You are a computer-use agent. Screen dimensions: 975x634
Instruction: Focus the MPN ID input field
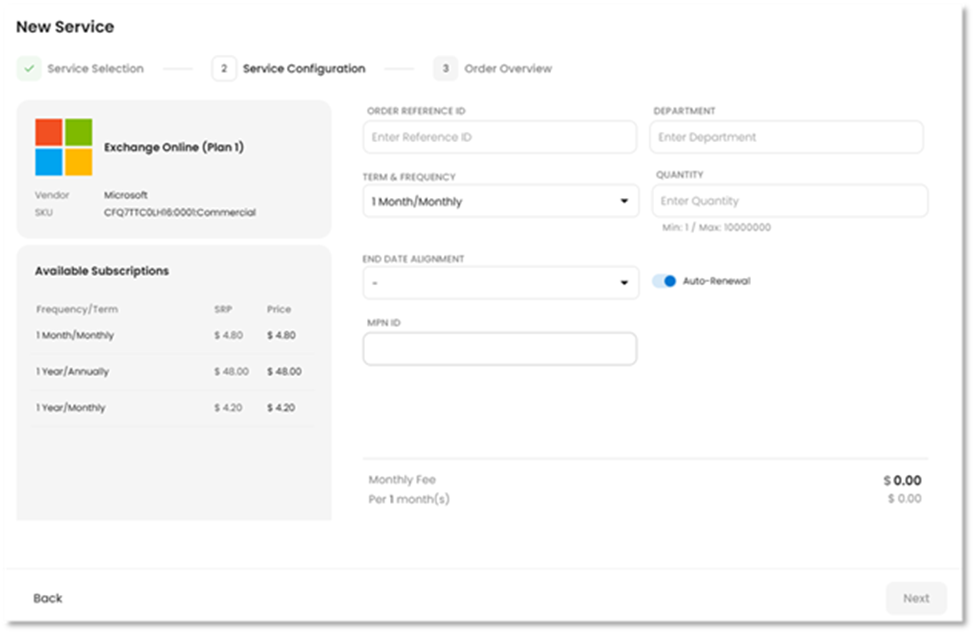pos(499,349)
